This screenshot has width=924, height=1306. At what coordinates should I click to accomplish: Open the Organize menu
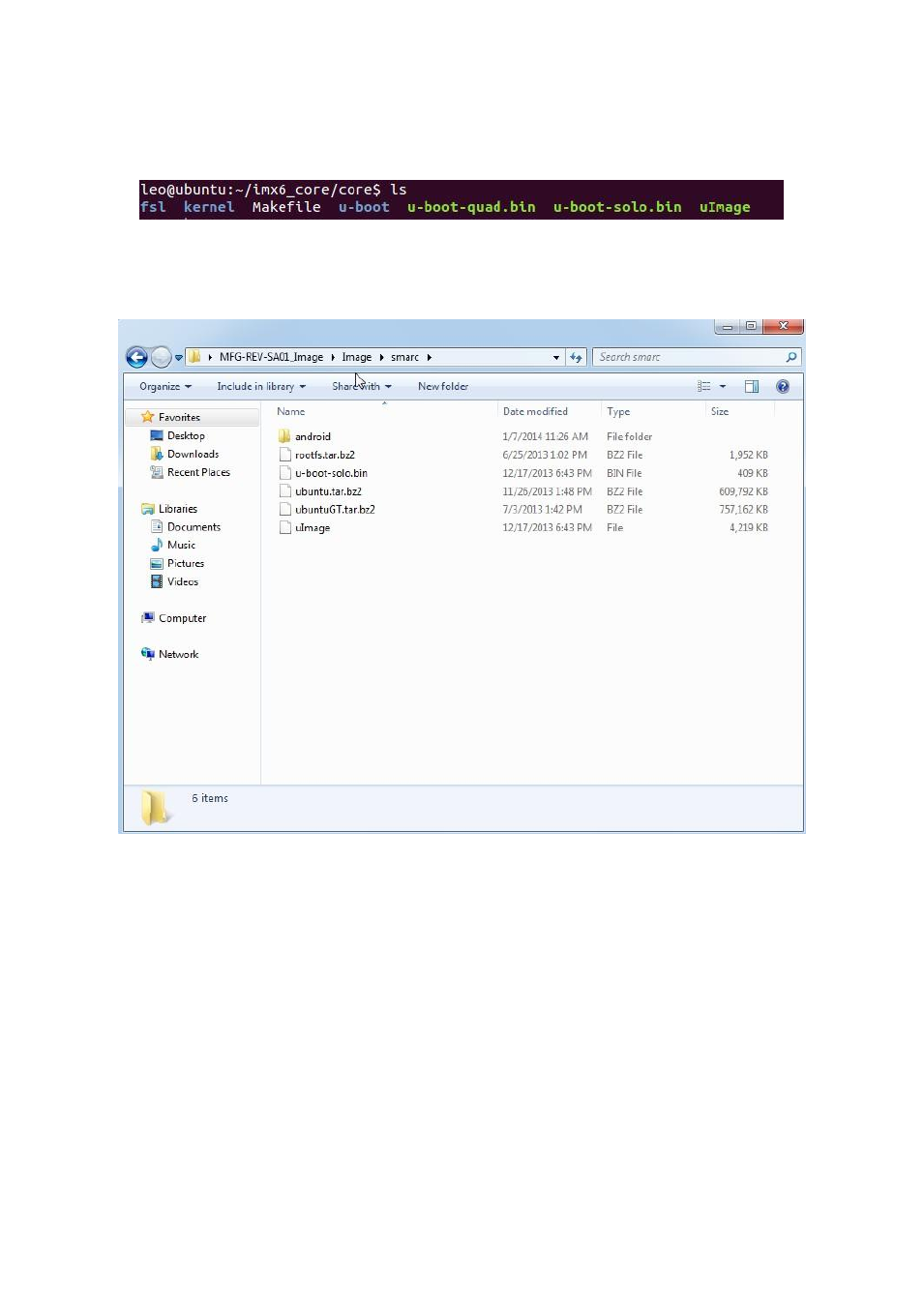pos(165,386)
